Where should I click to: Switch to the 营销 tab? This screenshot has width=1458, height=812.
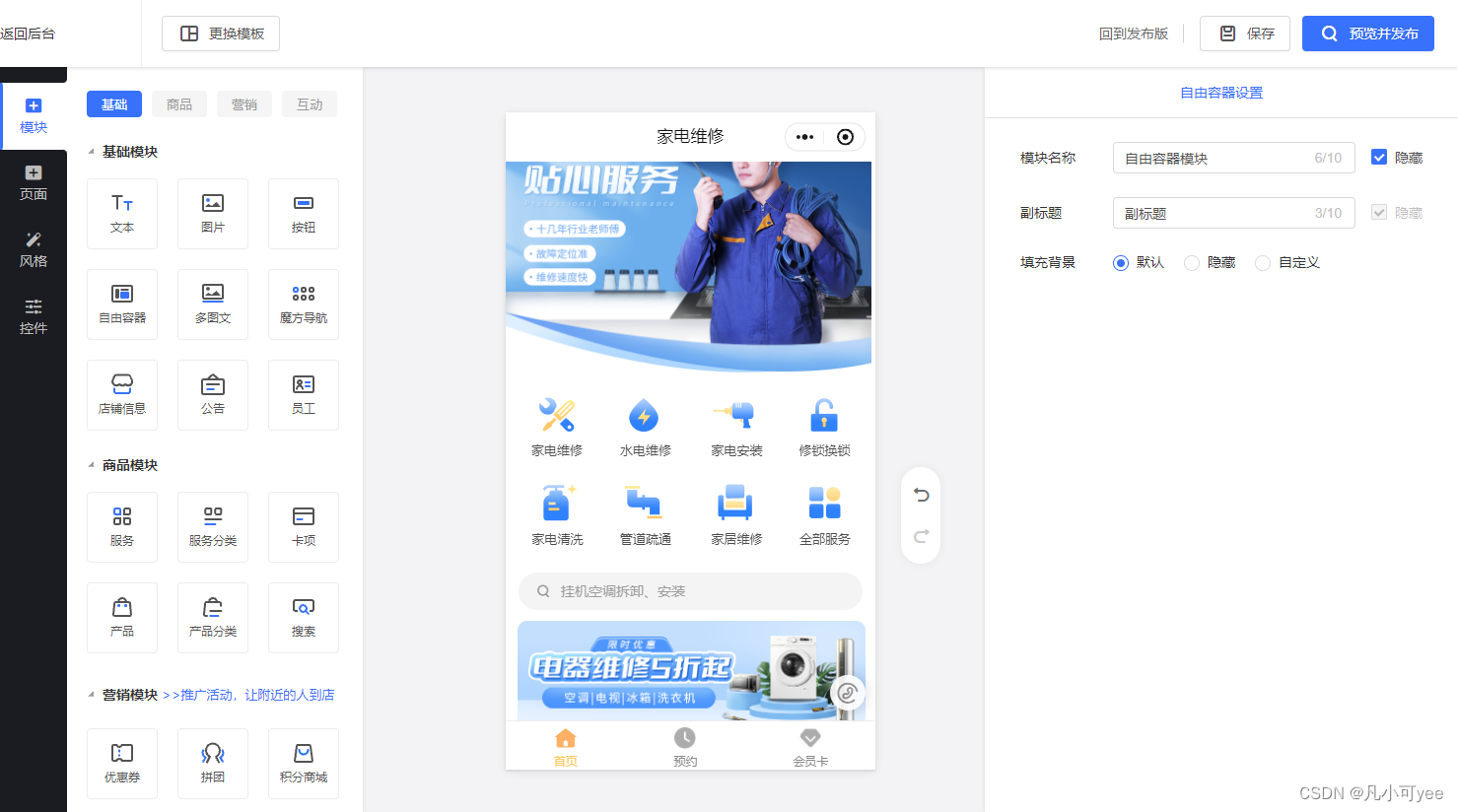pyautogui.click(x=244, y=104)
